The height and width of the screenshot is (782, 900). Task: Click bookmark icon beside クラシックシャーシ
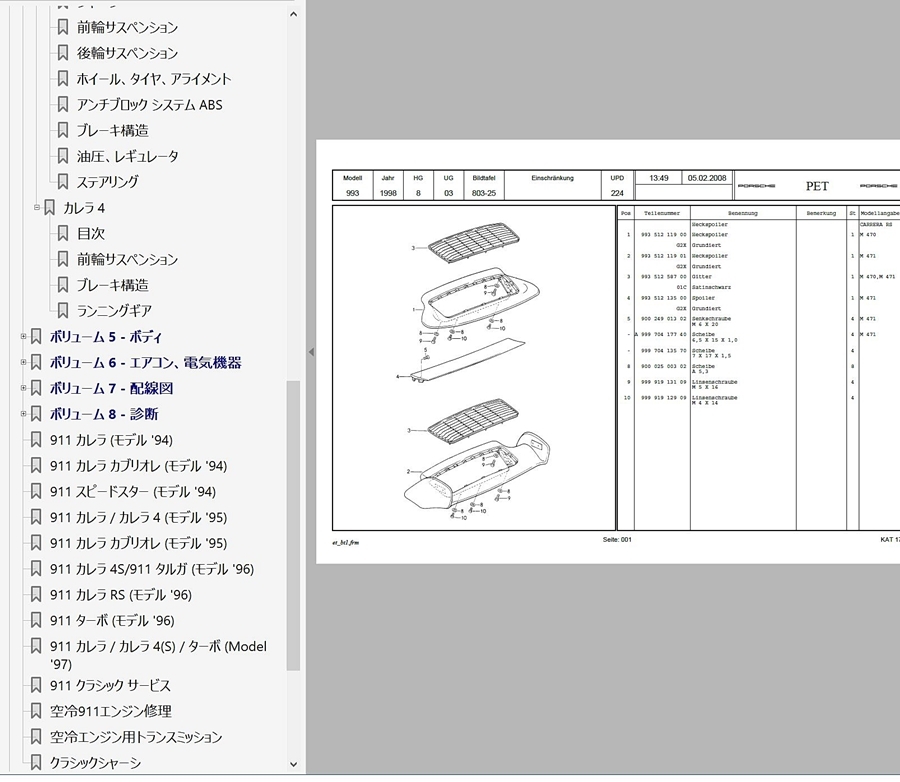[x=36, y=762]
